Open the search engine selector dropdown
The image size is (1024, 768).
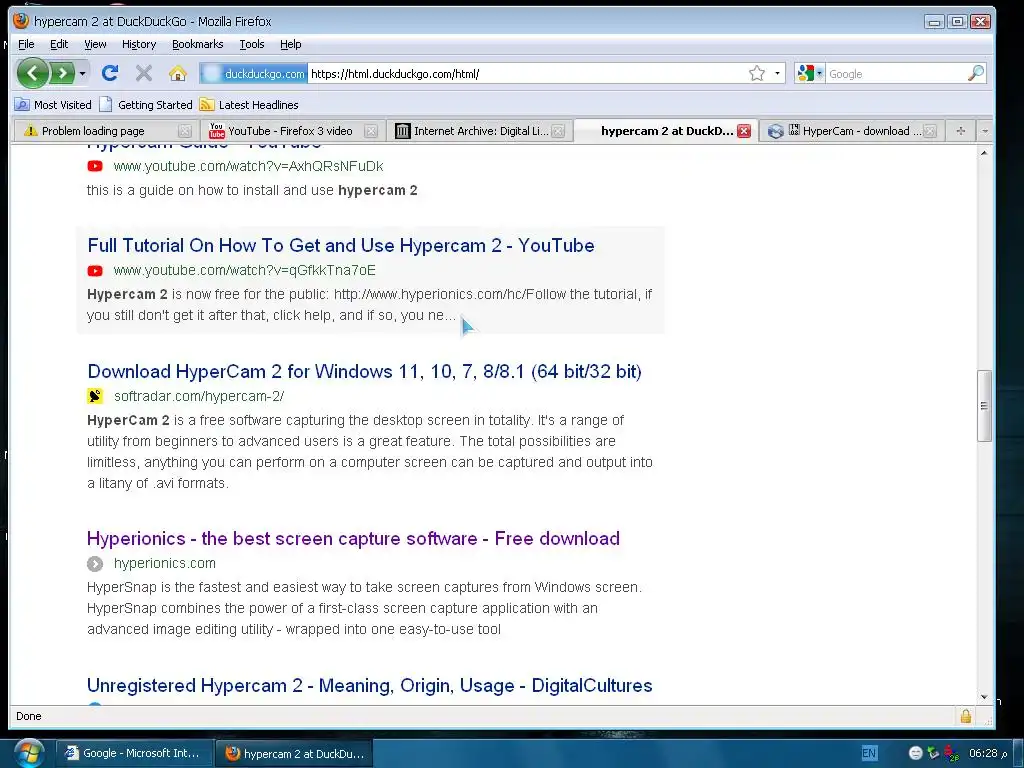[810, 74]
